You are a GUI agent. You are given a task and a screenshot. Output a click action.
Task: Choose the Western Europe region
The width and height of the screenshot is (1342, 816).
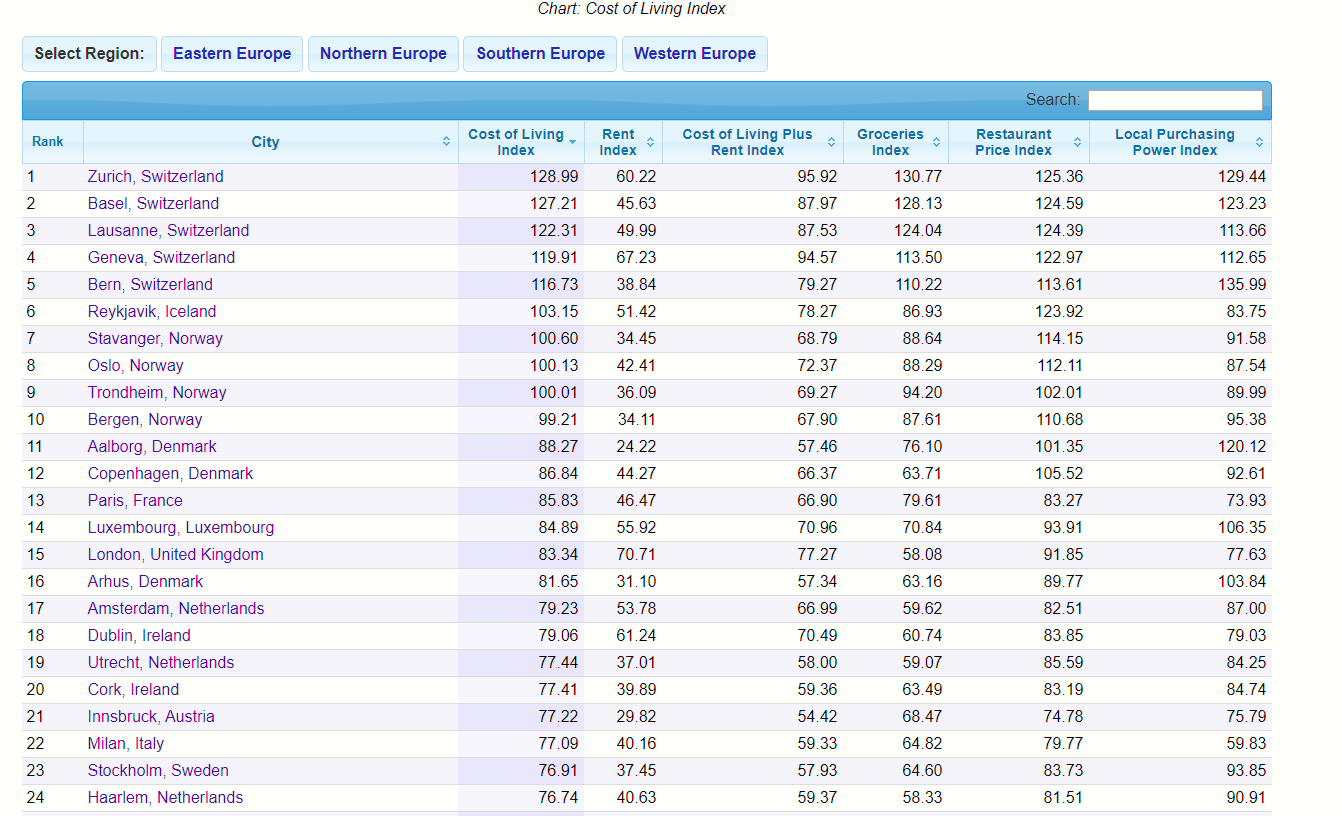pyautogui.click(x=694, y=54)
